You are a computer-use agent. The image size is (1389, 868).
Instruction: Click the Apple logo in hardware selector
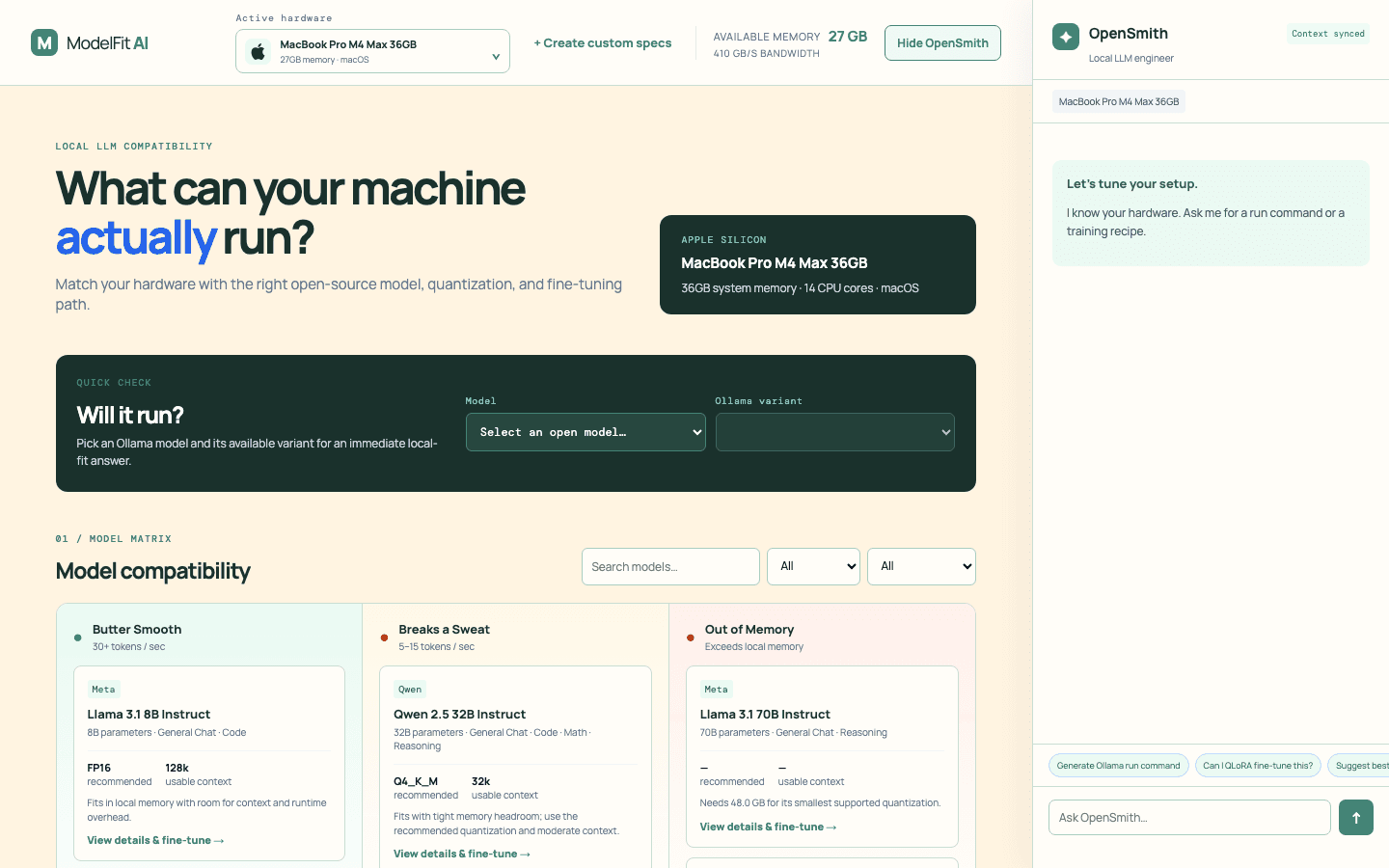[x=259, y=51]
